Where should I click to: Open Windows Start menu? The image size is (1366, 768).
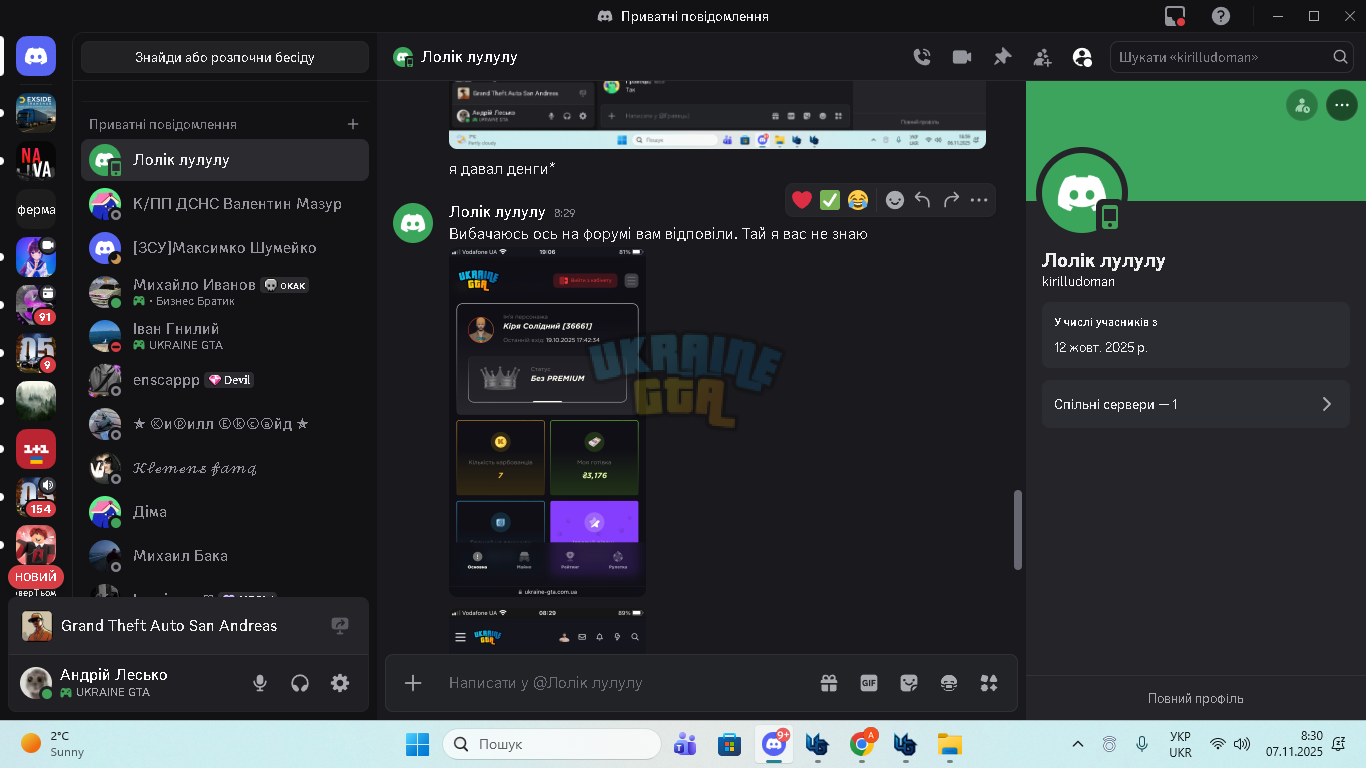(x=417, y=744)
